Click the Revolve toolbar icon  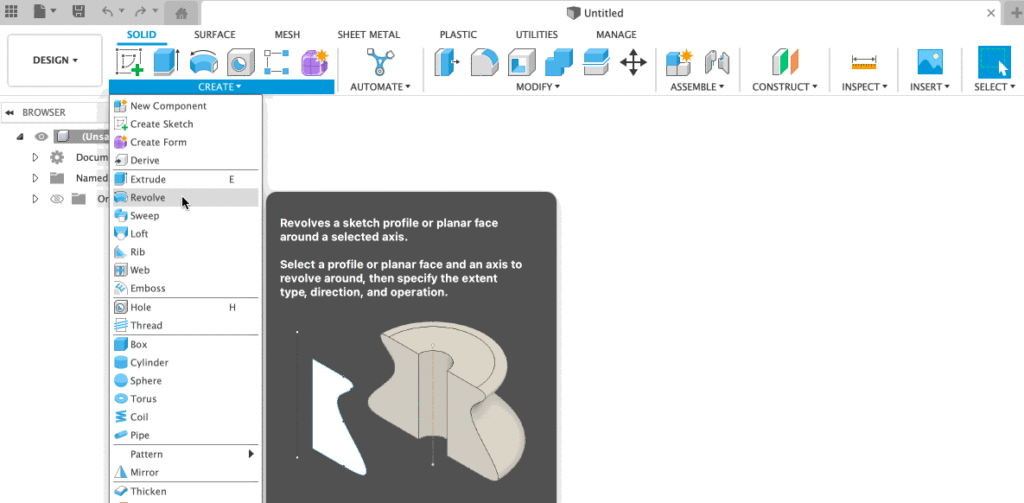point(204,63)
